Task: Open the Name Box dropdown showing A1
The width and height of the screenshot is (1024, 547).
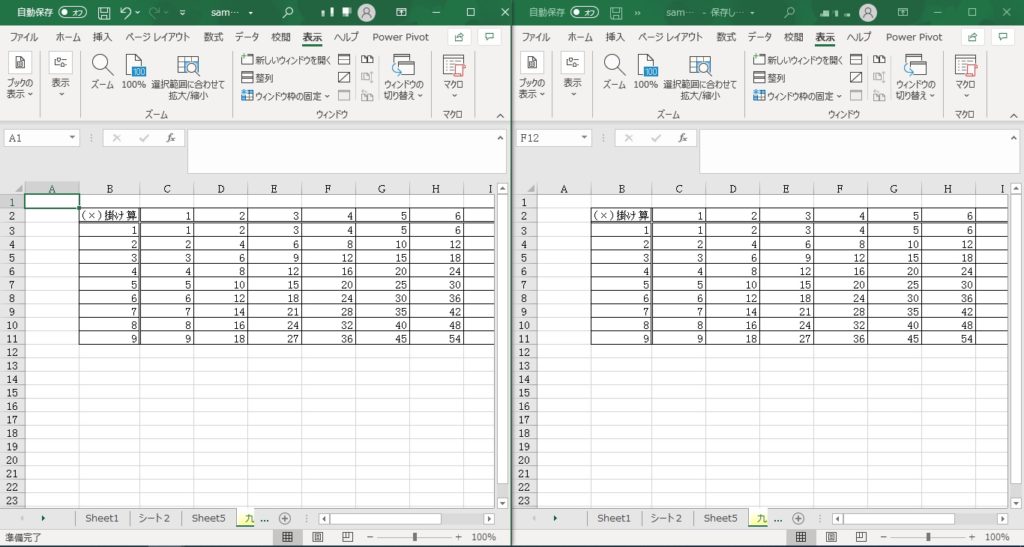Action: click(73, 139)
